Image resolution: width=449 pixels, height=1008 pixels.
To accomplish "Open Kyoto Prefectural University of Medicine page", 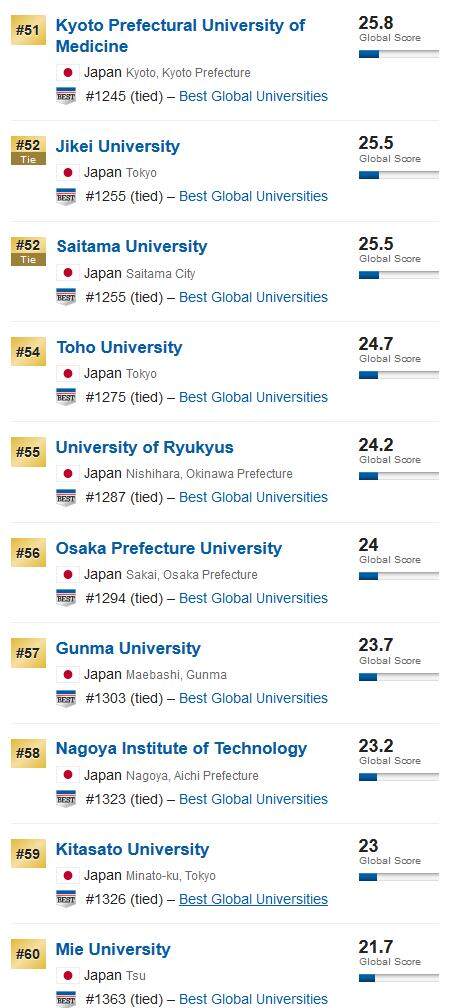I will click(x=181, y=35).
